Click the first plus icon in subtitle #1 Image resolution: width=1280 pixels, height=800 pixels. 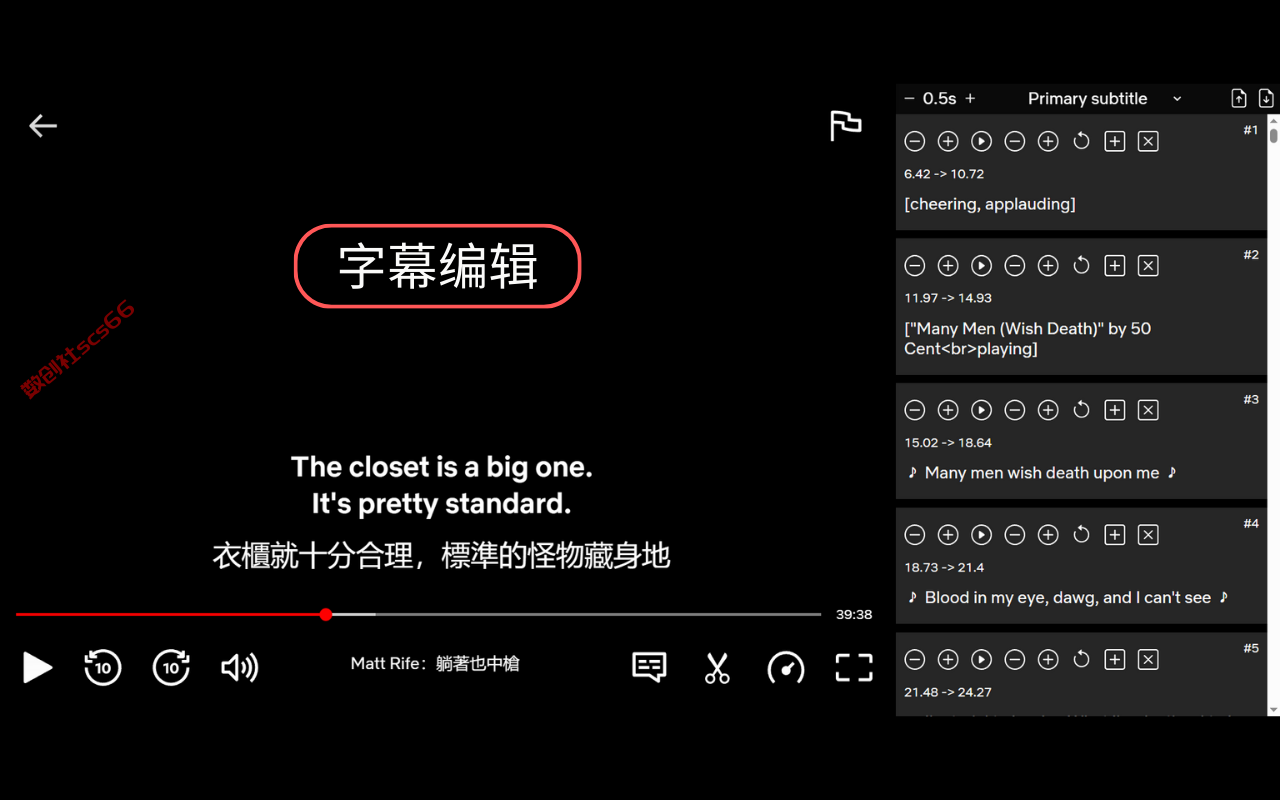[x=948, y=141]
